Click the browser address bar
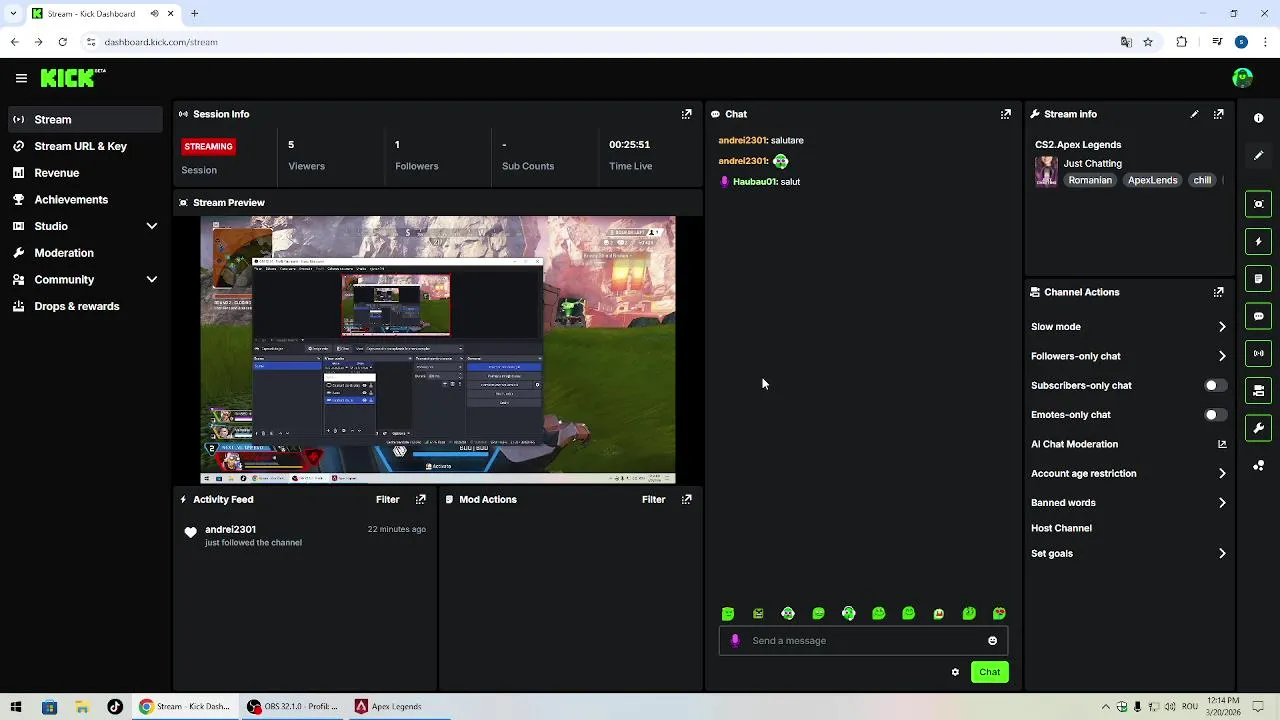 (x=600, y=42)
